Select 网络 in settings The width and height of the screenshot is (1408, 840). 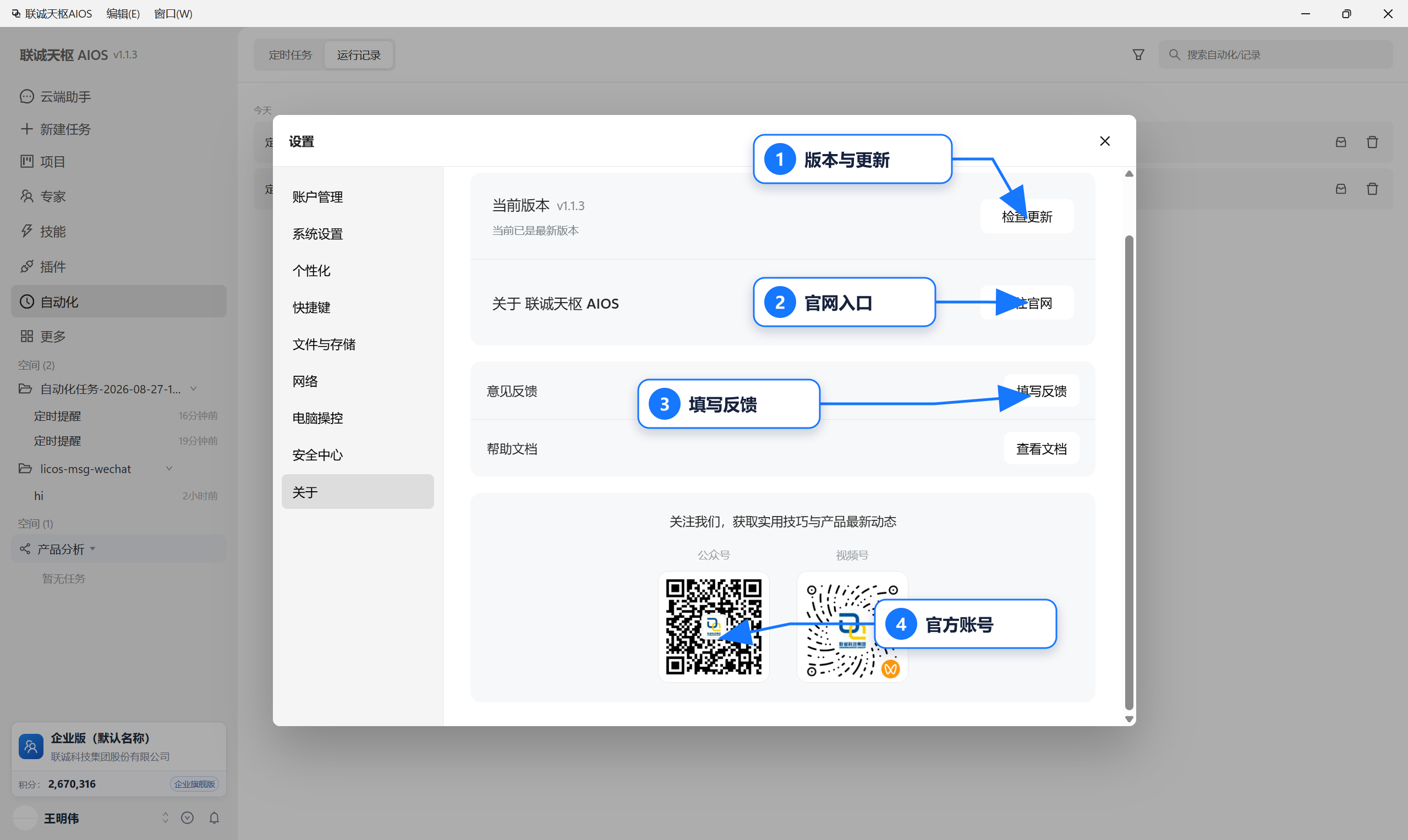coord(358,381)
